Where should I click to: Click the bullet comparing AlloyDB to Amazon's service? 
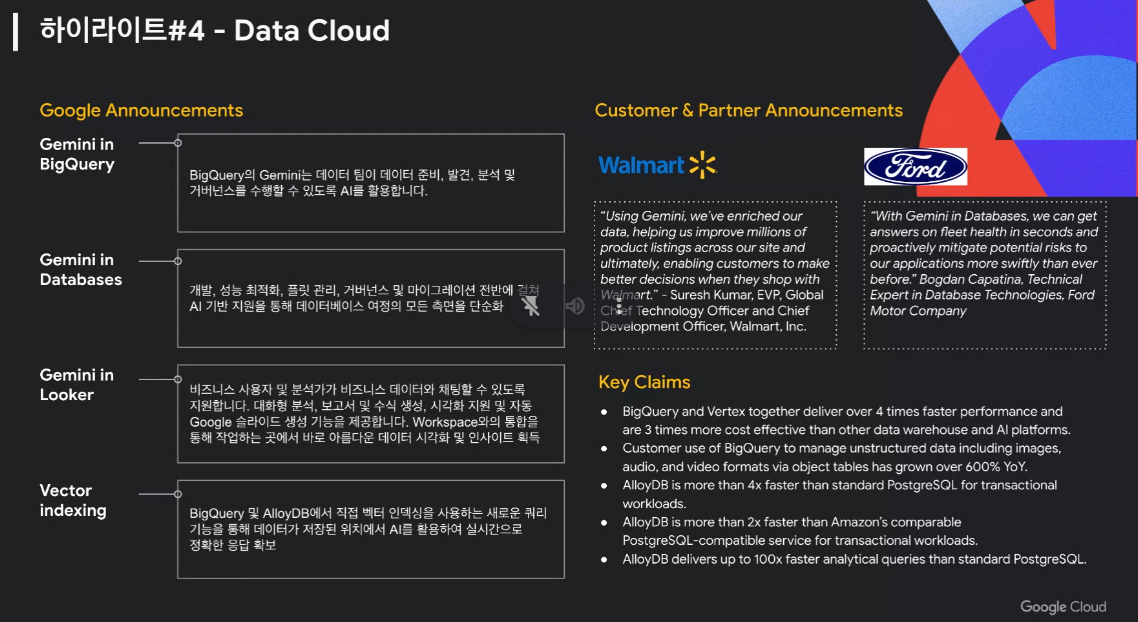[x=800, y=531]
